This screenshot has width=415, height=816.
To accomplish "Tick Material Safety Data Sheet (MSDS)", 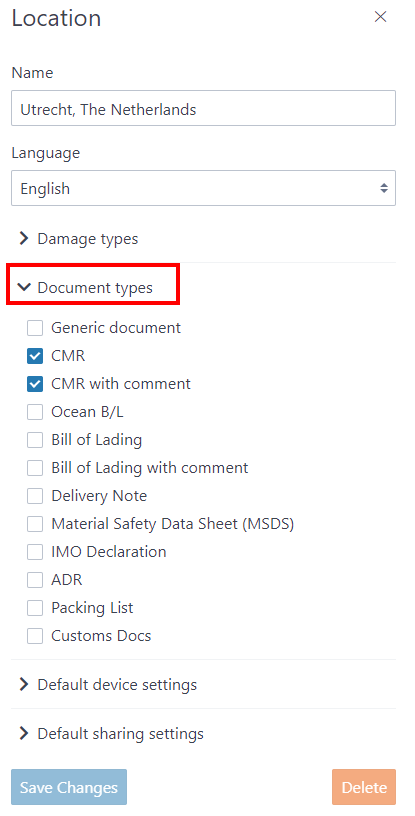I will click(35, 525).
